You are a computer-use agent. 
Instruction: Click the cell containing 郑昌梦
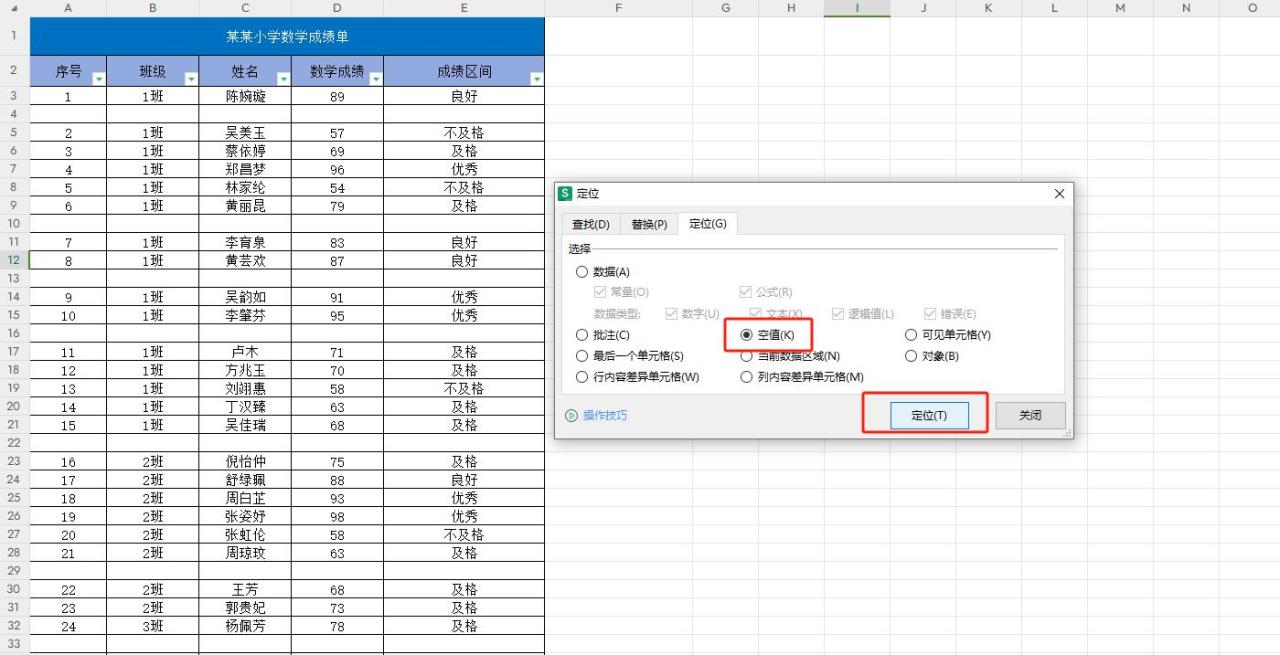[245, 169]
